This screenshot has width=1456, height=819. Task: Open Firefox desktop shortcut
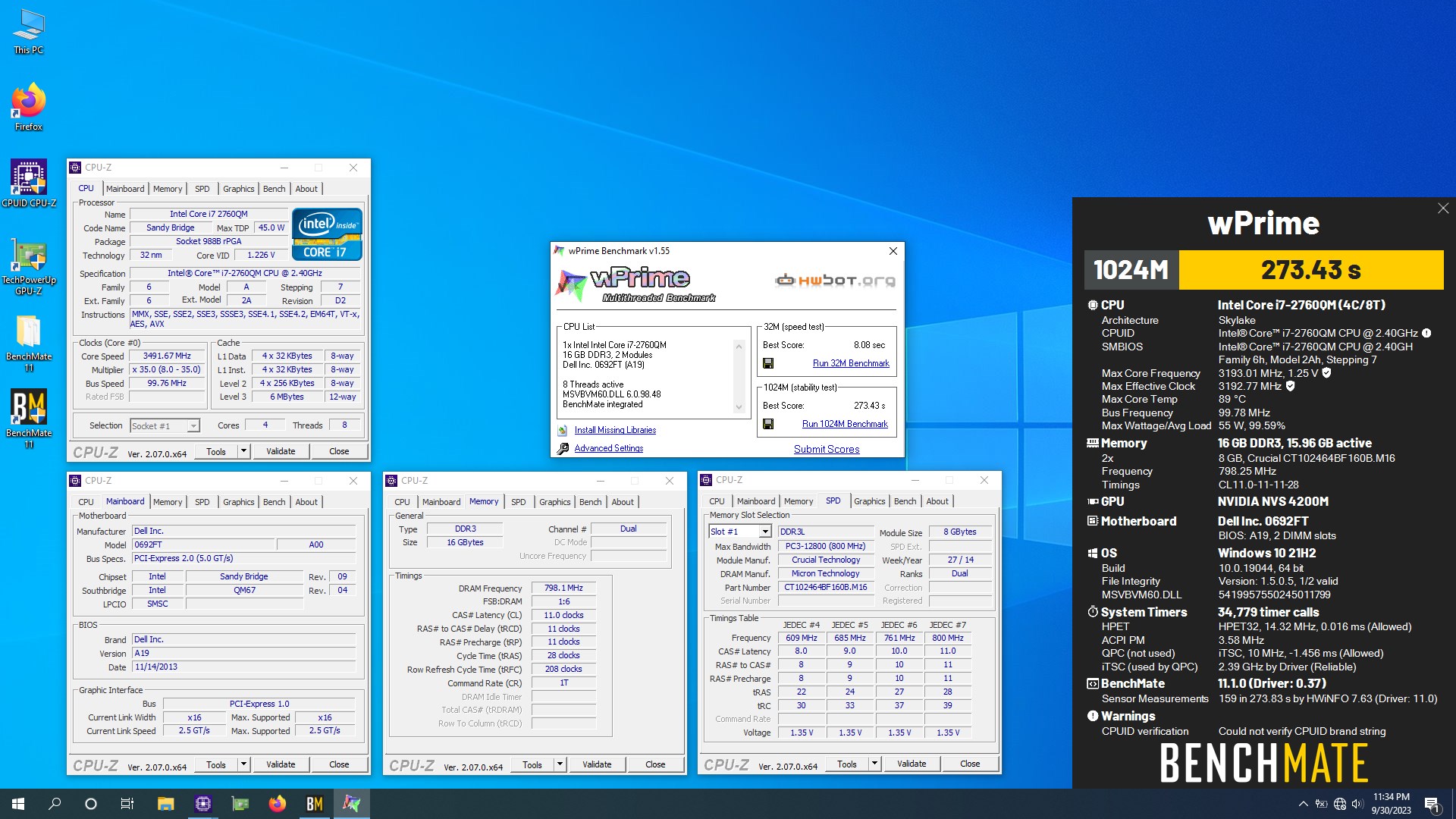pos(29,107)
